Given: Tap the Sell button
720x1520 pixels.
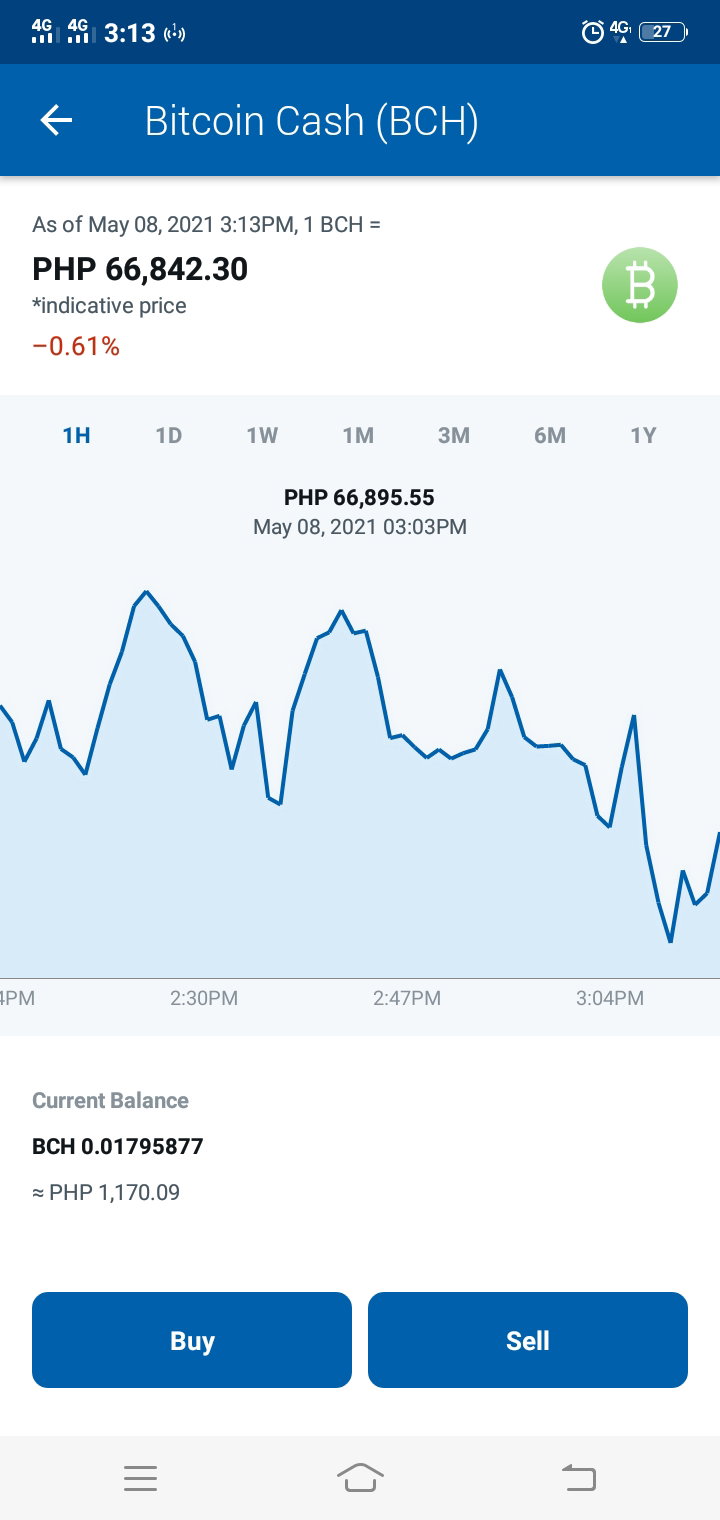Looking at the screenshot, I should [x=528, y=1340].
